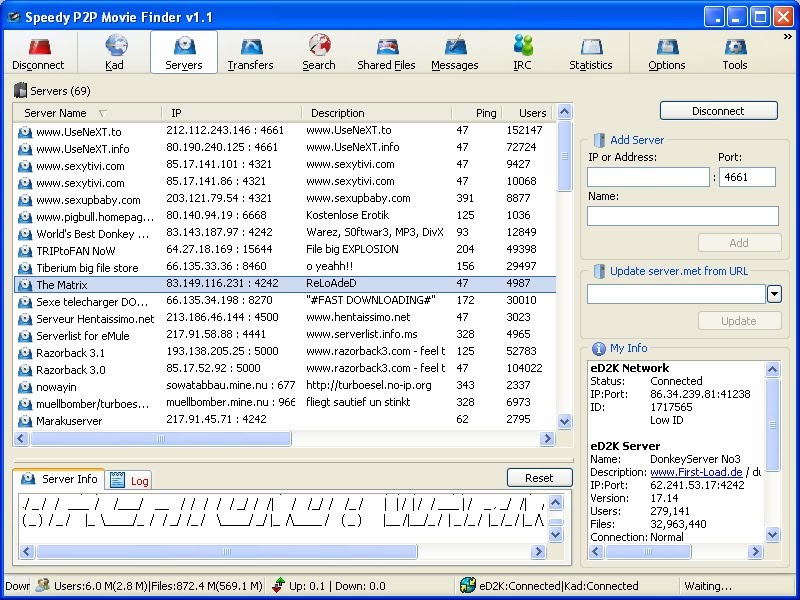Switch to the Log tab

(x=129, y=480)
